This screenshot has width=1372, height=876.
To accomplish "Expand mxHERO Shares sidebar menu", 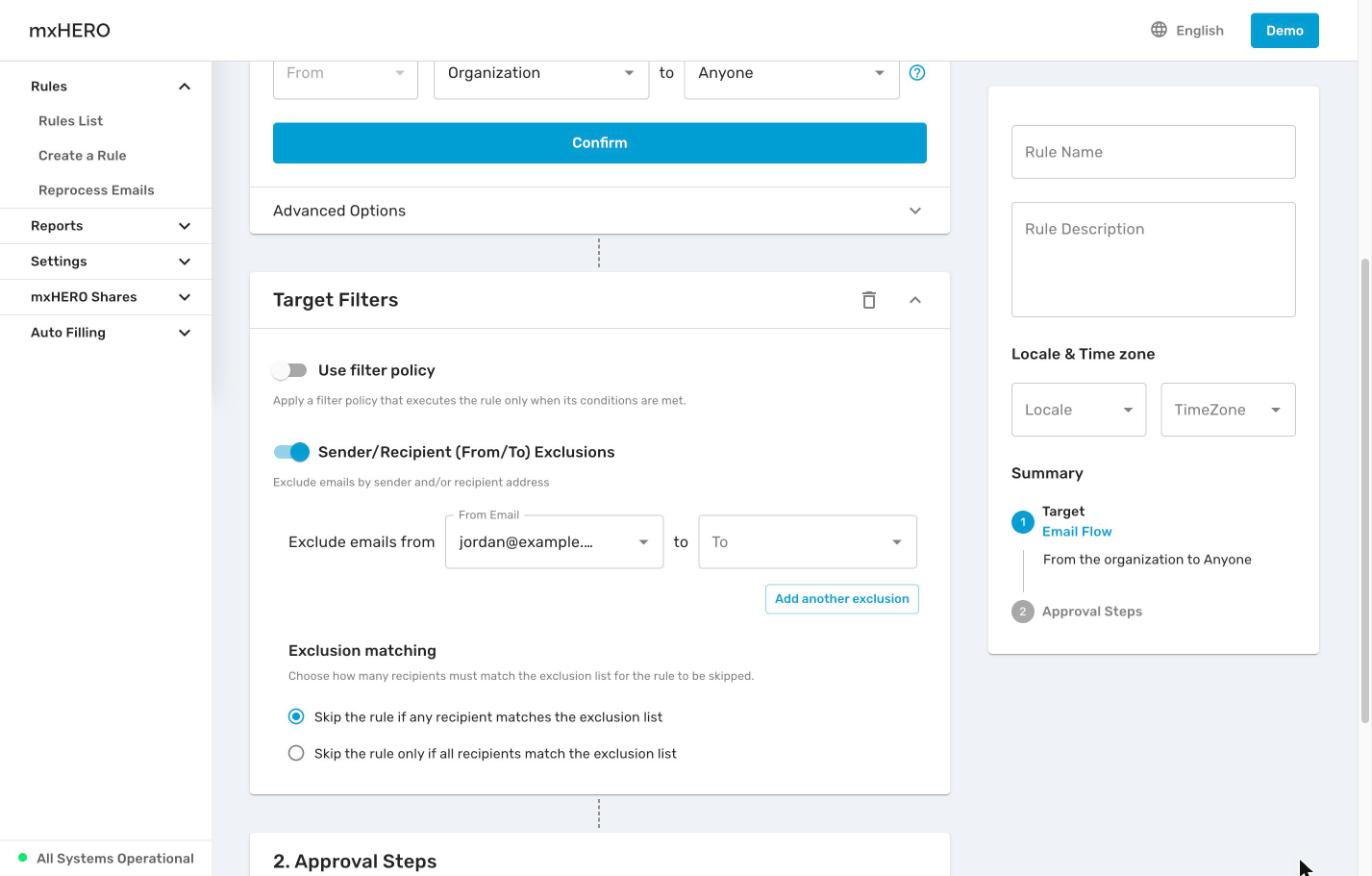I will [x=106, y=297].
